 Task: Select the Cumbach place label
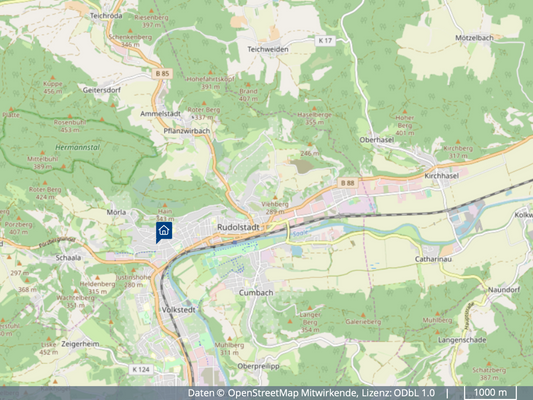tap(256, 293)
